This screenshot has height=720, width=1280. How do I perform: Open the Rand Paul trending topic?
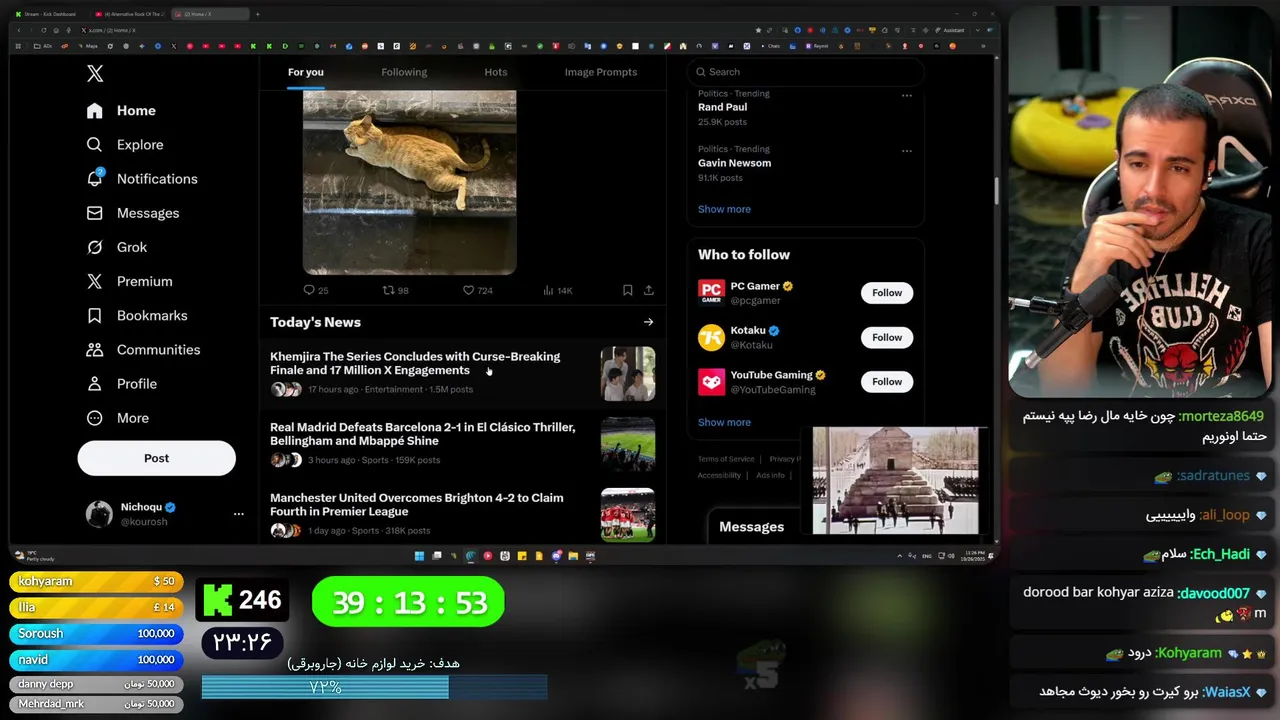723,107
